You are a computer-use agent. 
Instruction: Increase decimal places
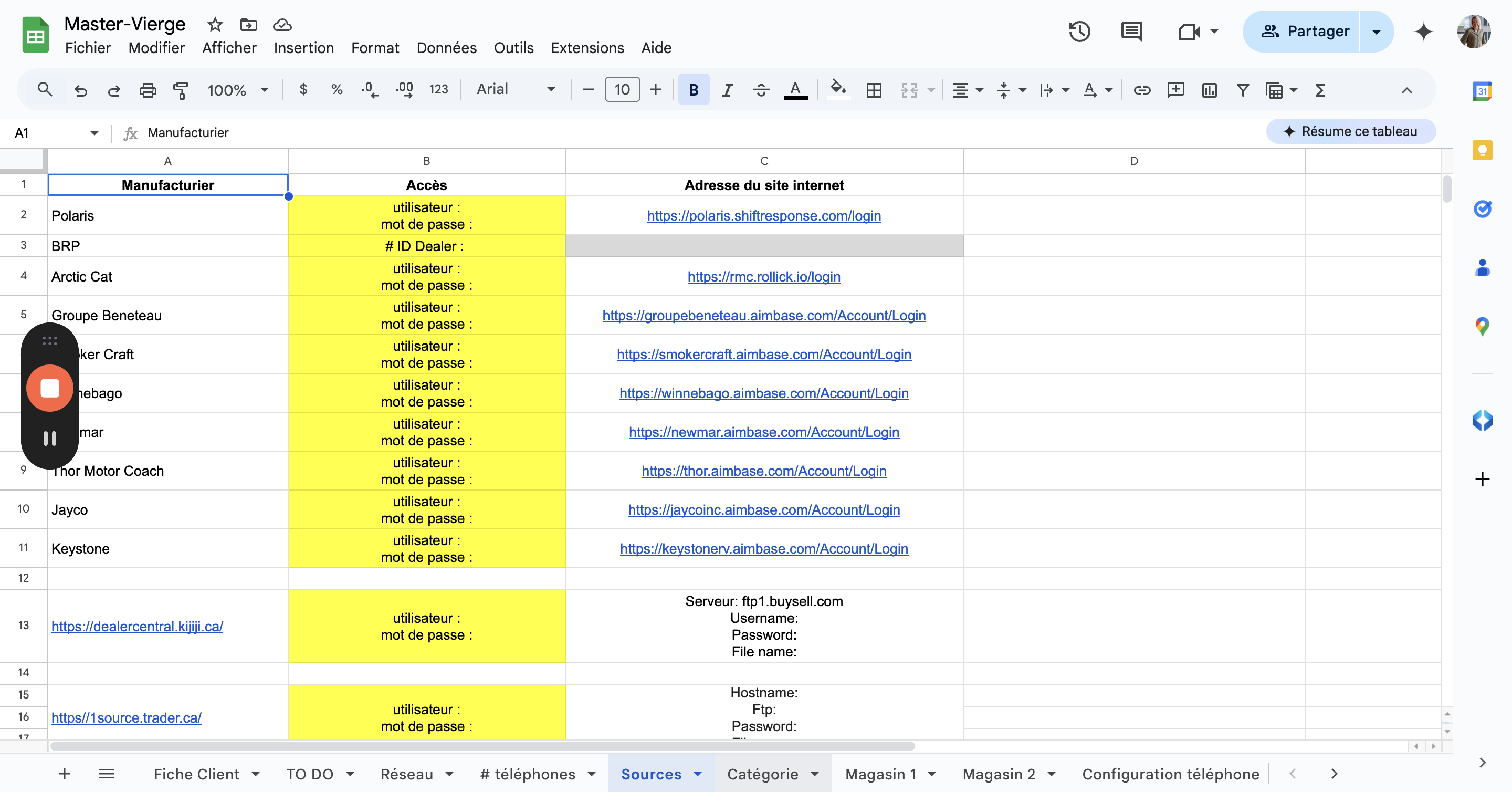click(x=404, y=90)
